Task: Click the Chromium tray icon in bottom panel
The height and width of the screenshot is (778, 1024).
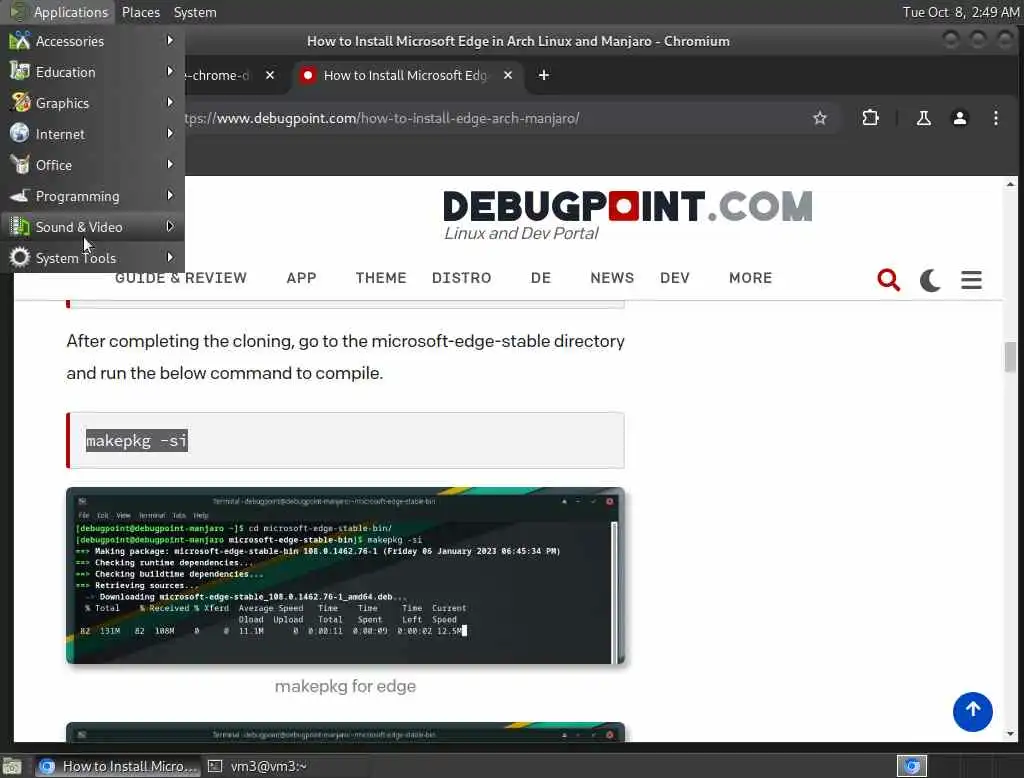Action: pyautogui.click(x=912, y=766)
